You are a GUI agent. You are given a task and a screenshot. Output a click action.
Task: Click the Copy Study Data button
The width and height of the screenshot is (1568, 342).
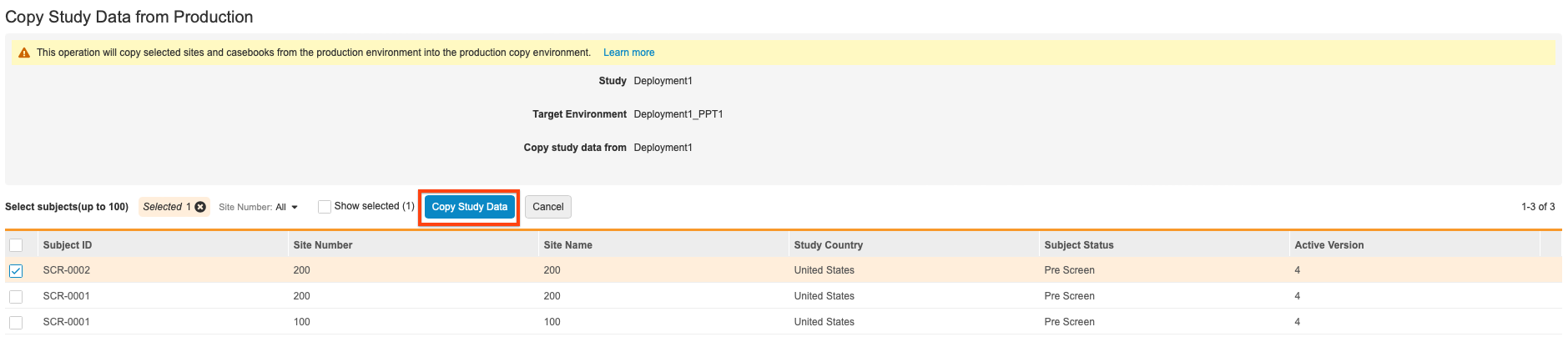(469, 207)
